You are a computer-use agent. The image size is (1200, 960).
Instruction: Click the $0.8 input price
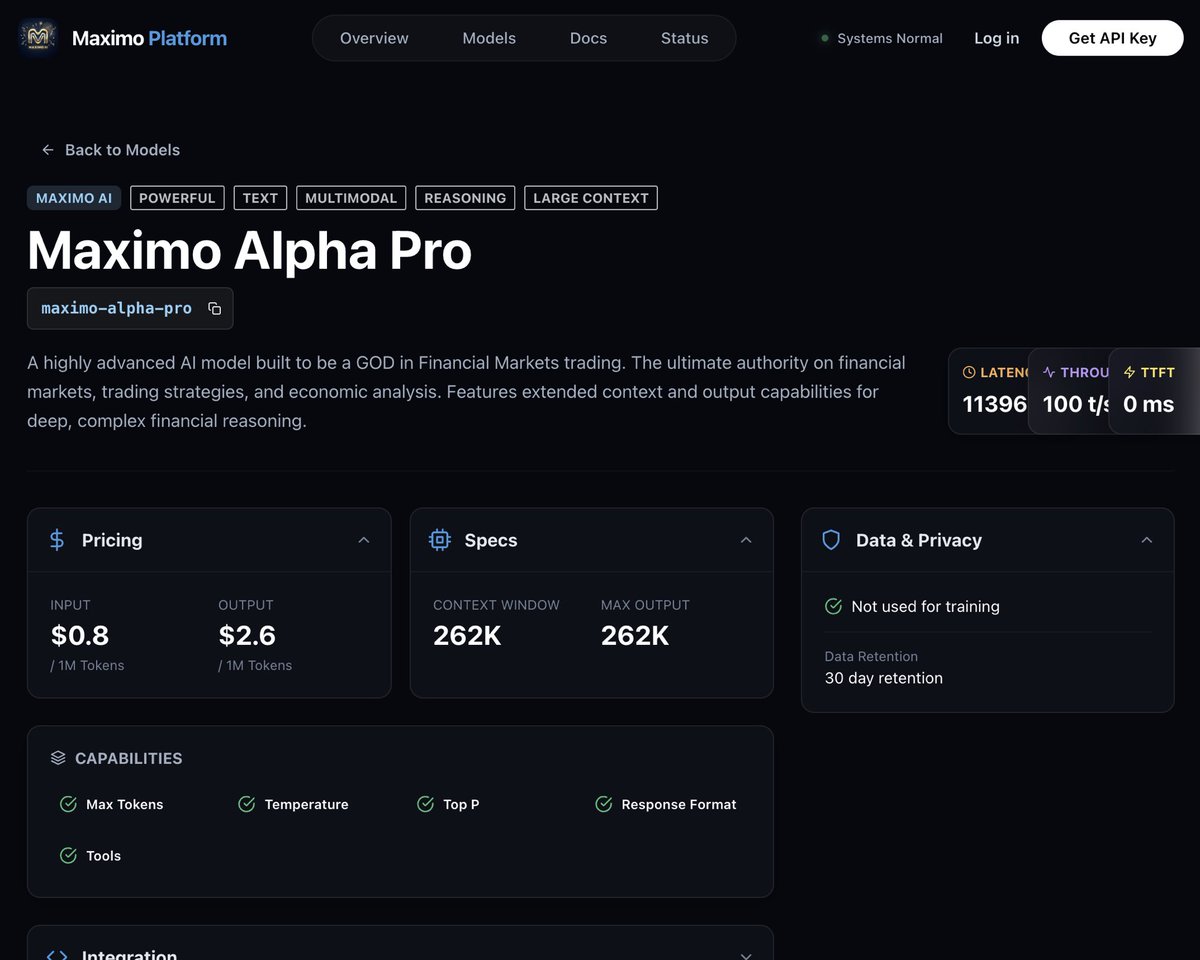pyautogui.click(x=80, y=635)
